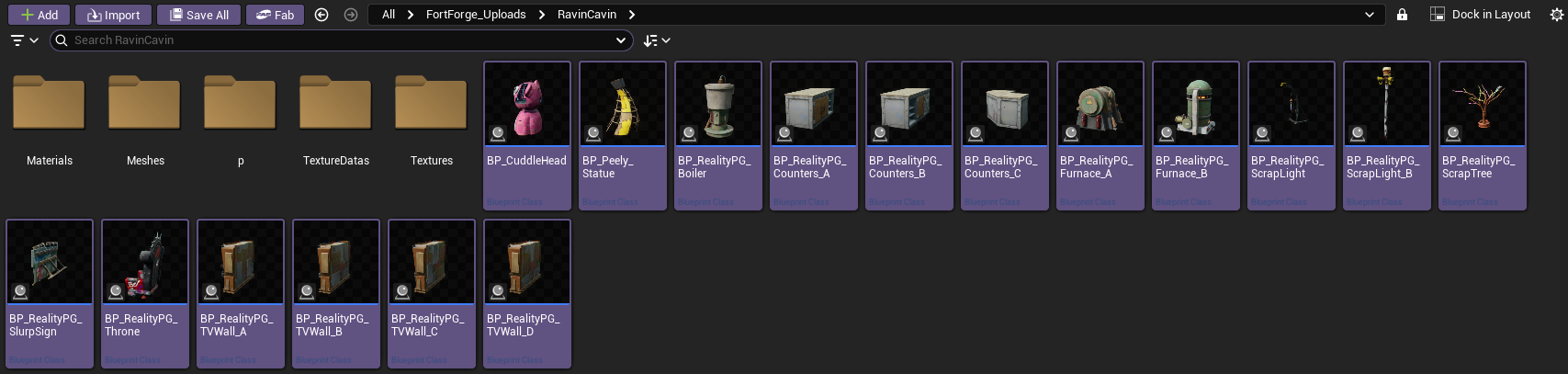Select BP_RealityPG_Counters_A asset
This screenshot has height=374, width=1568.
pos(814,136)
